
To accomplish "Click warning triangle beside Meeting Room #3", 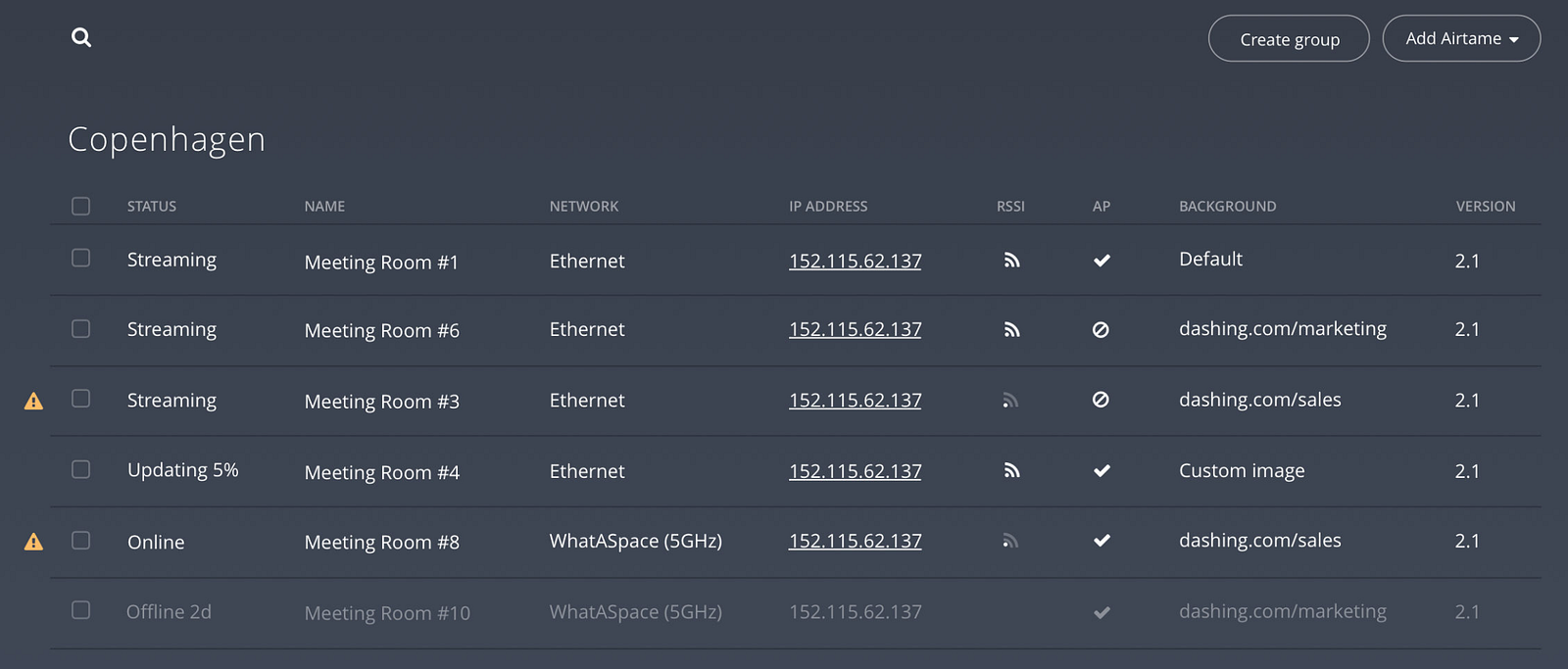I will tap(33, 401).
